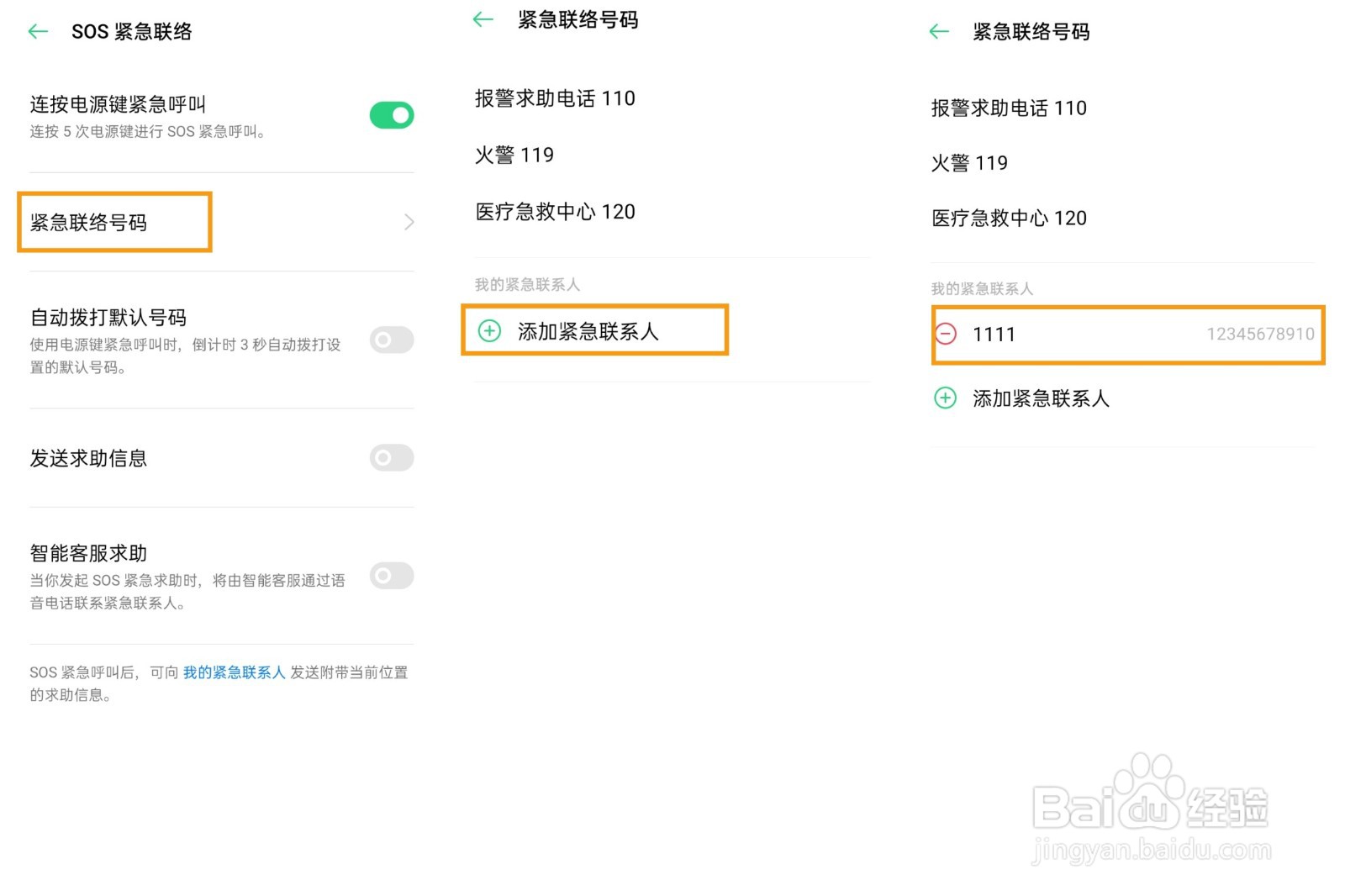Screen dimensions: 1345x896
Task: Tap the red minus icon beside contact 1111
Action: click(x=946, y=334)
